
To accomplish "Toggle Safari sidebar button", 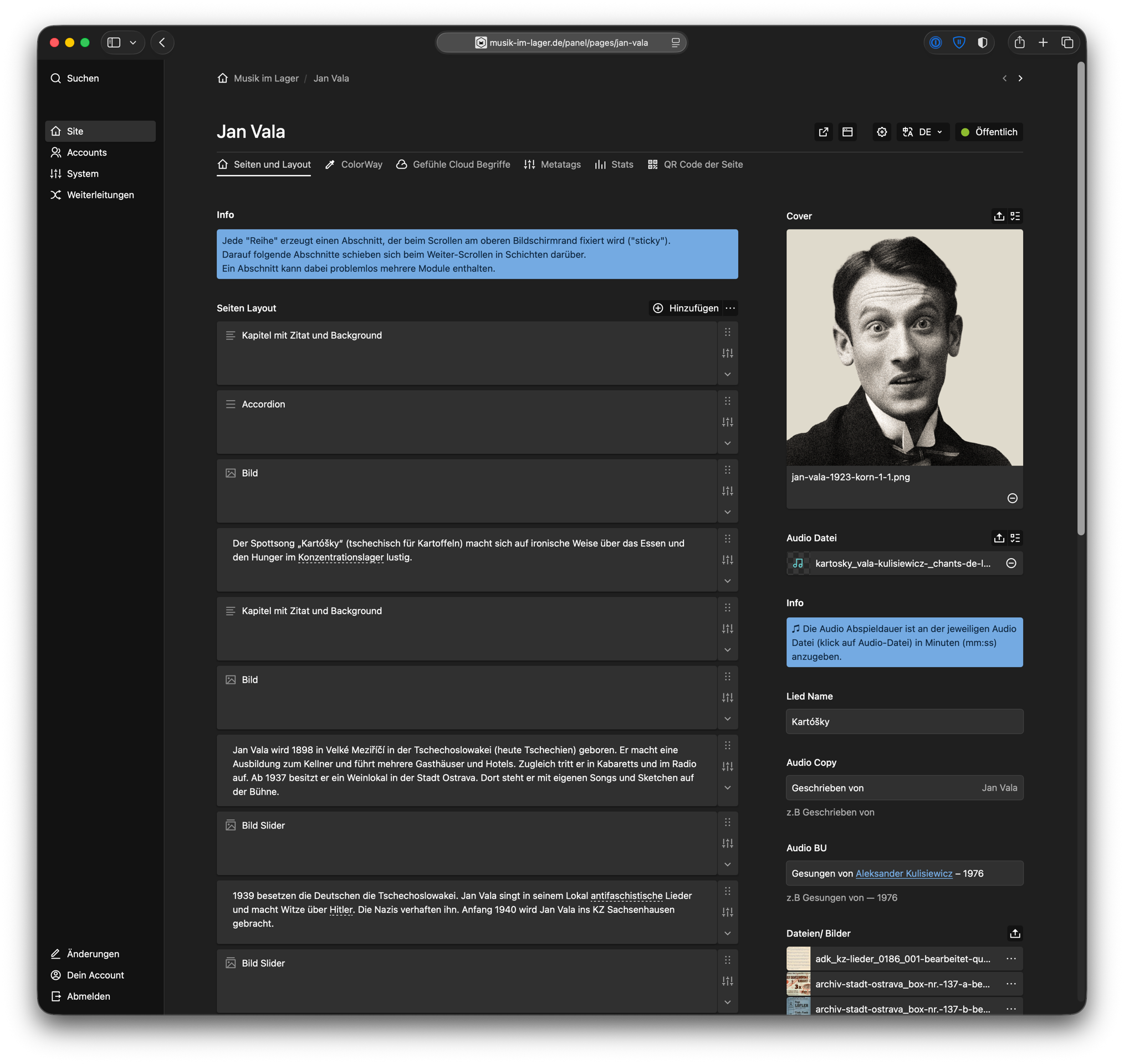I will pos(114,43).
